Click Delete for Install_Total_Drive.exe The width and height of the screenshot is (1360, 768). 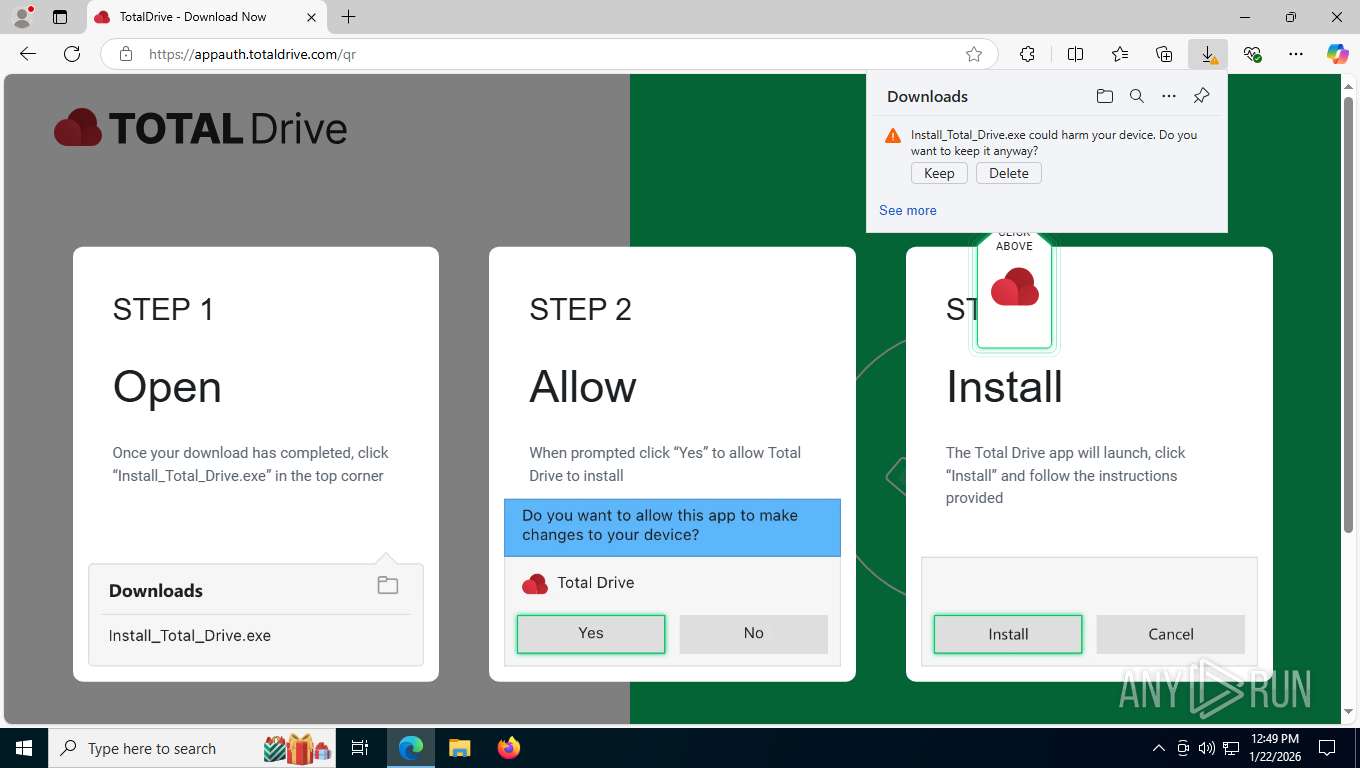tap(1009, 173)
